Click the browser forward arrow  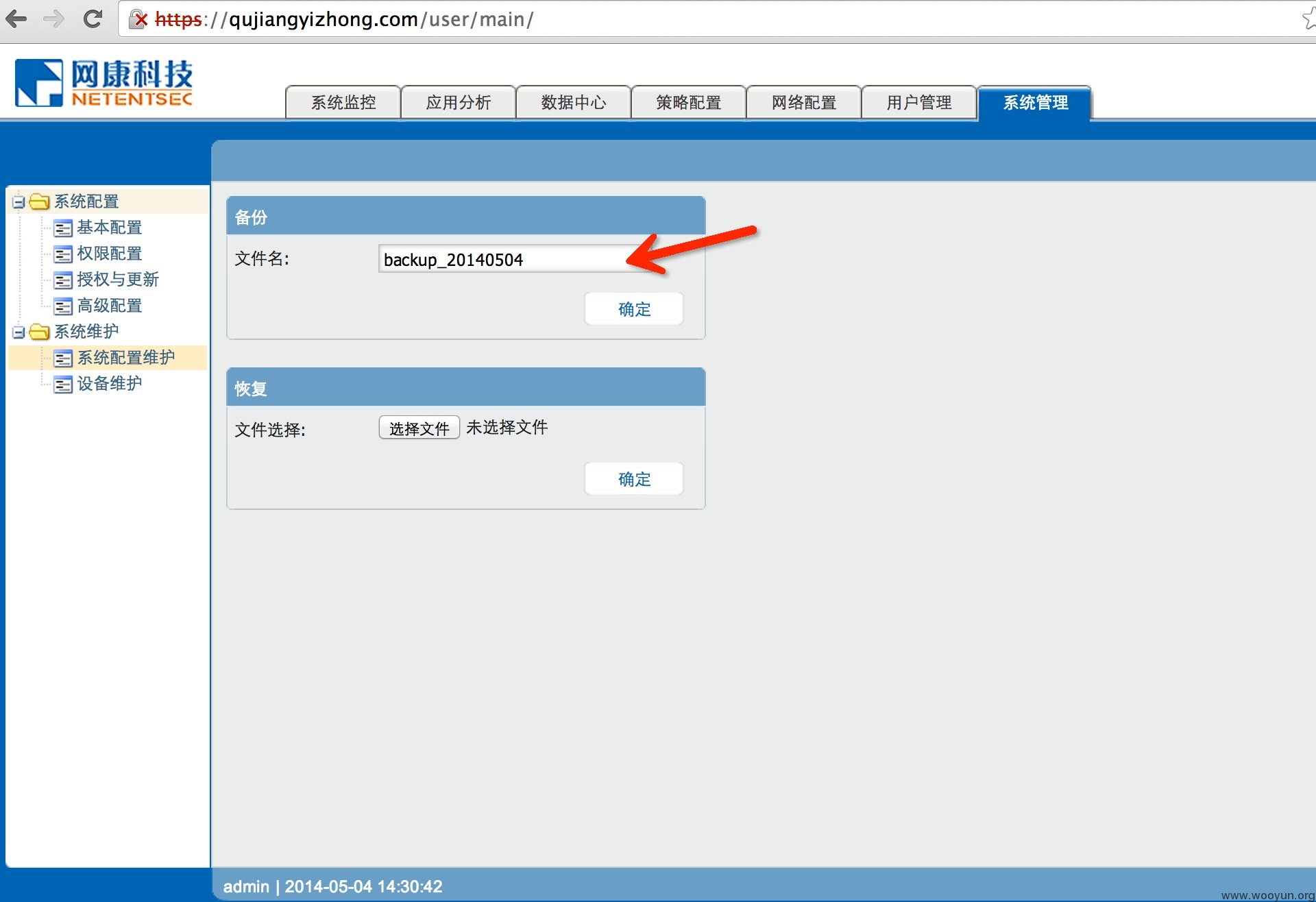coord(53,19)
